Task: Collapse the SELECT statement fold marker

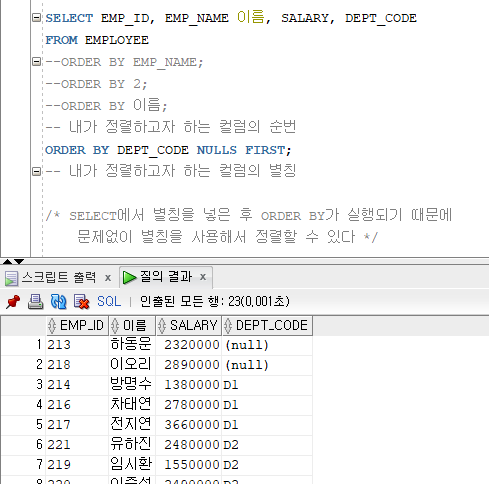Action: (x=36, y=17)
